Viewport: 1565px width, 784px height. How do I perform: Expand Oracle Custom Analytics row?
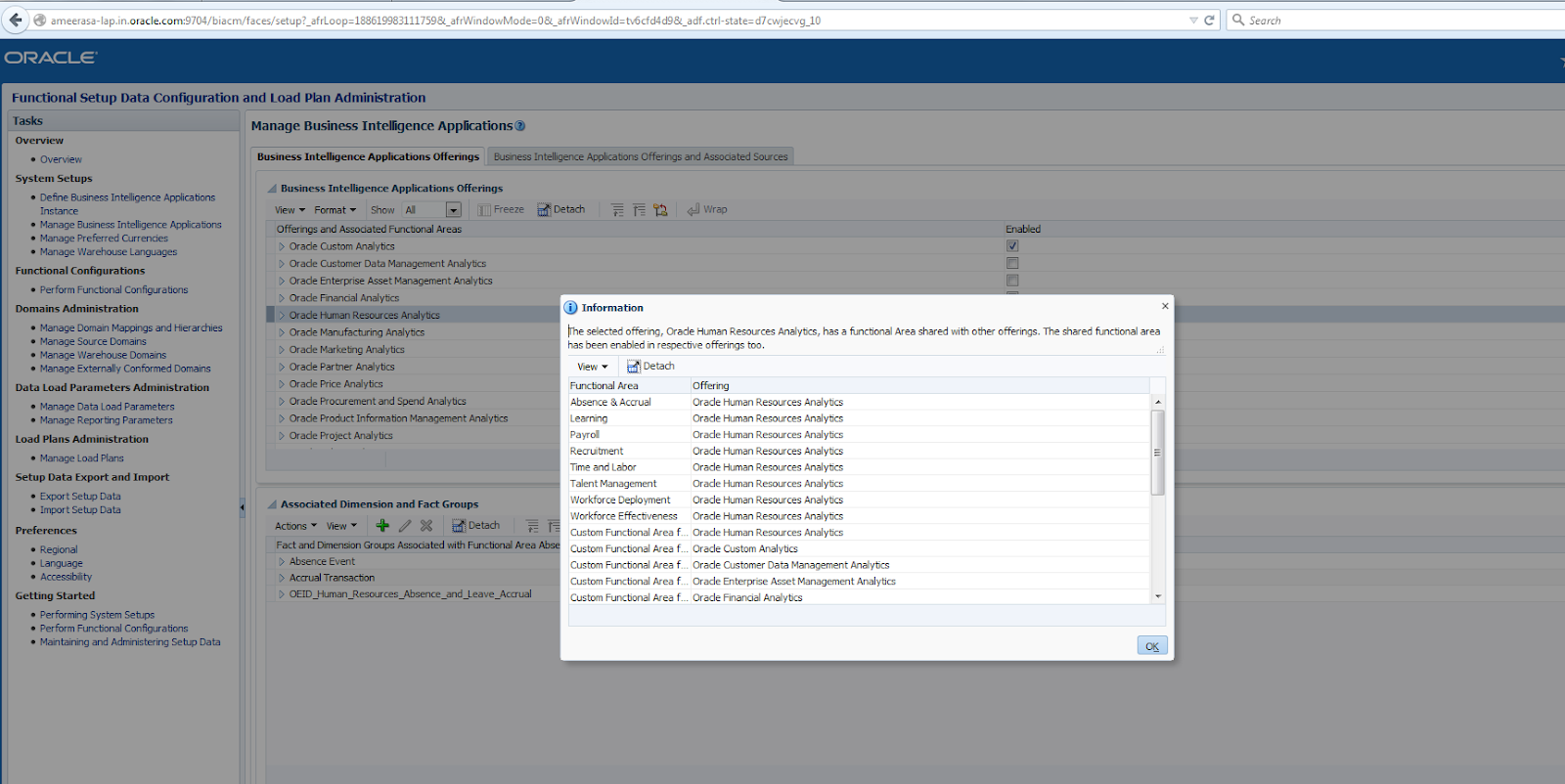(282, 246)
